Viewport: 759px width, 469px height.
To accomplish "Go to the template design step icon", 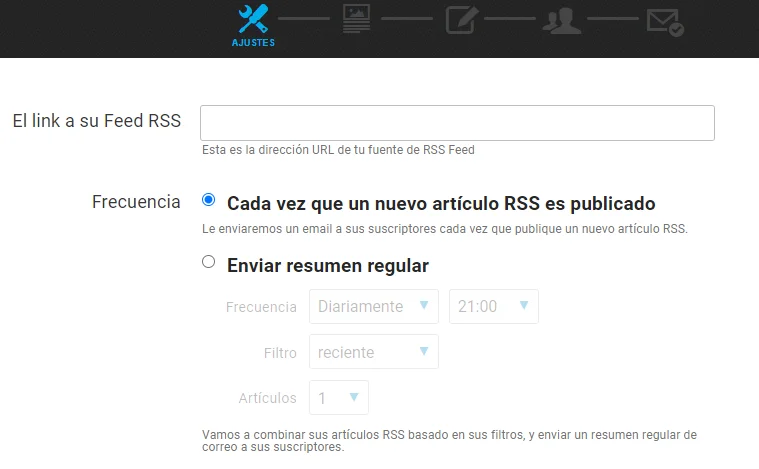I will 356,18.
